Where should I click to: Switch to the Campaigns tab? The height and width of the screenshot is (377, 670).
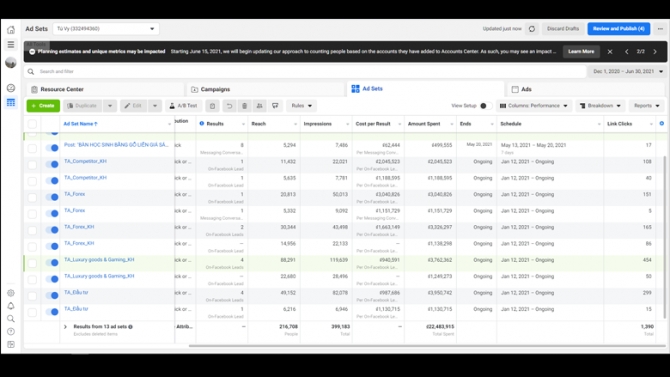[x=265, y=89]
